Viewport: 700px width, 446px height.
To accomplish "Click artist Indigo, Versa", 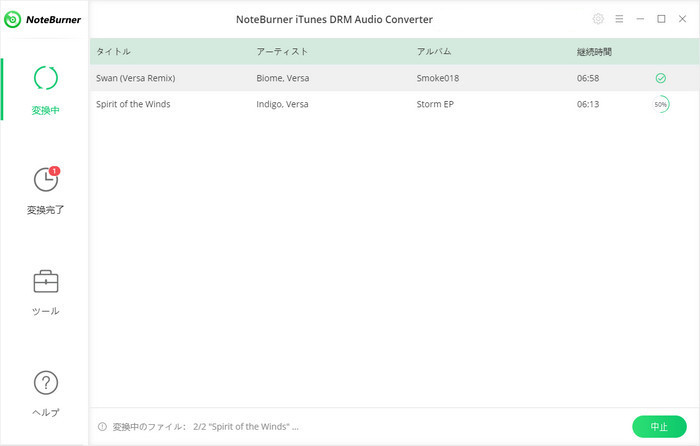I will click(x=282, y=104).
